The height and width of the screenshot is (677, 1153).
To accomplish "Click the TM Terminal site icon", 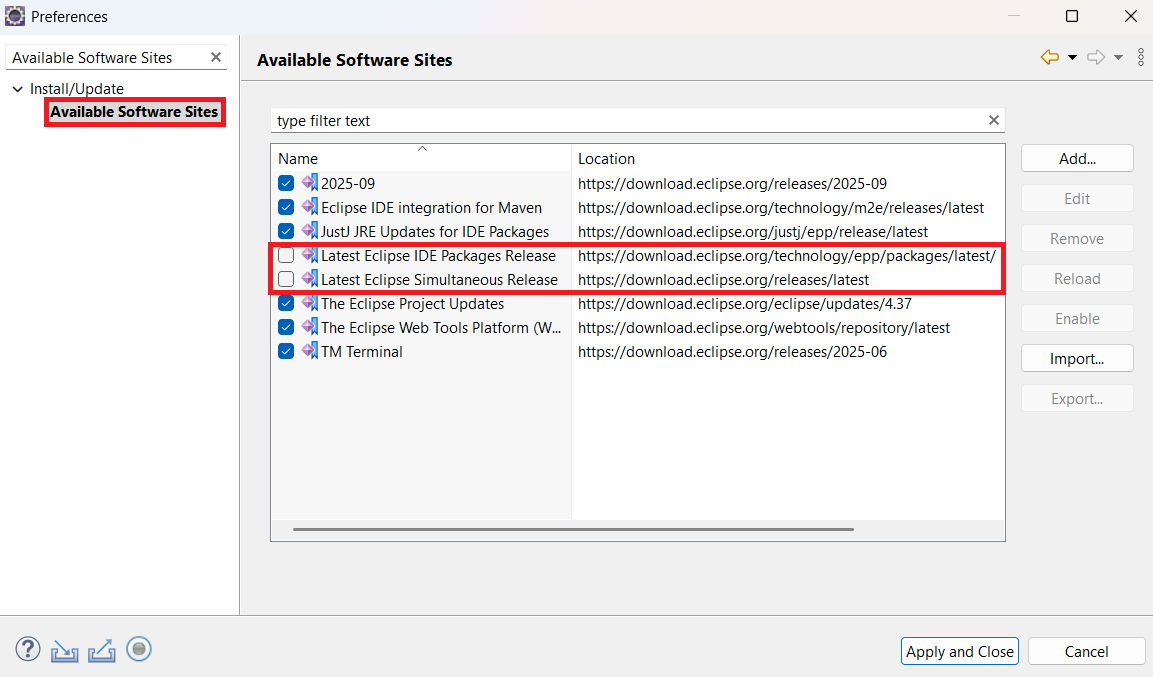I will point(310,351).
